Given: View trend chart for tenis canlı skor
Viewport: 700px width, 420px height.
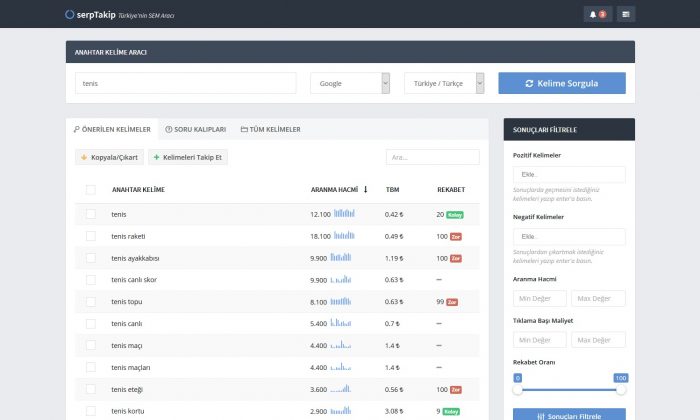Looking at the screenshot, I should coord(341,279).
